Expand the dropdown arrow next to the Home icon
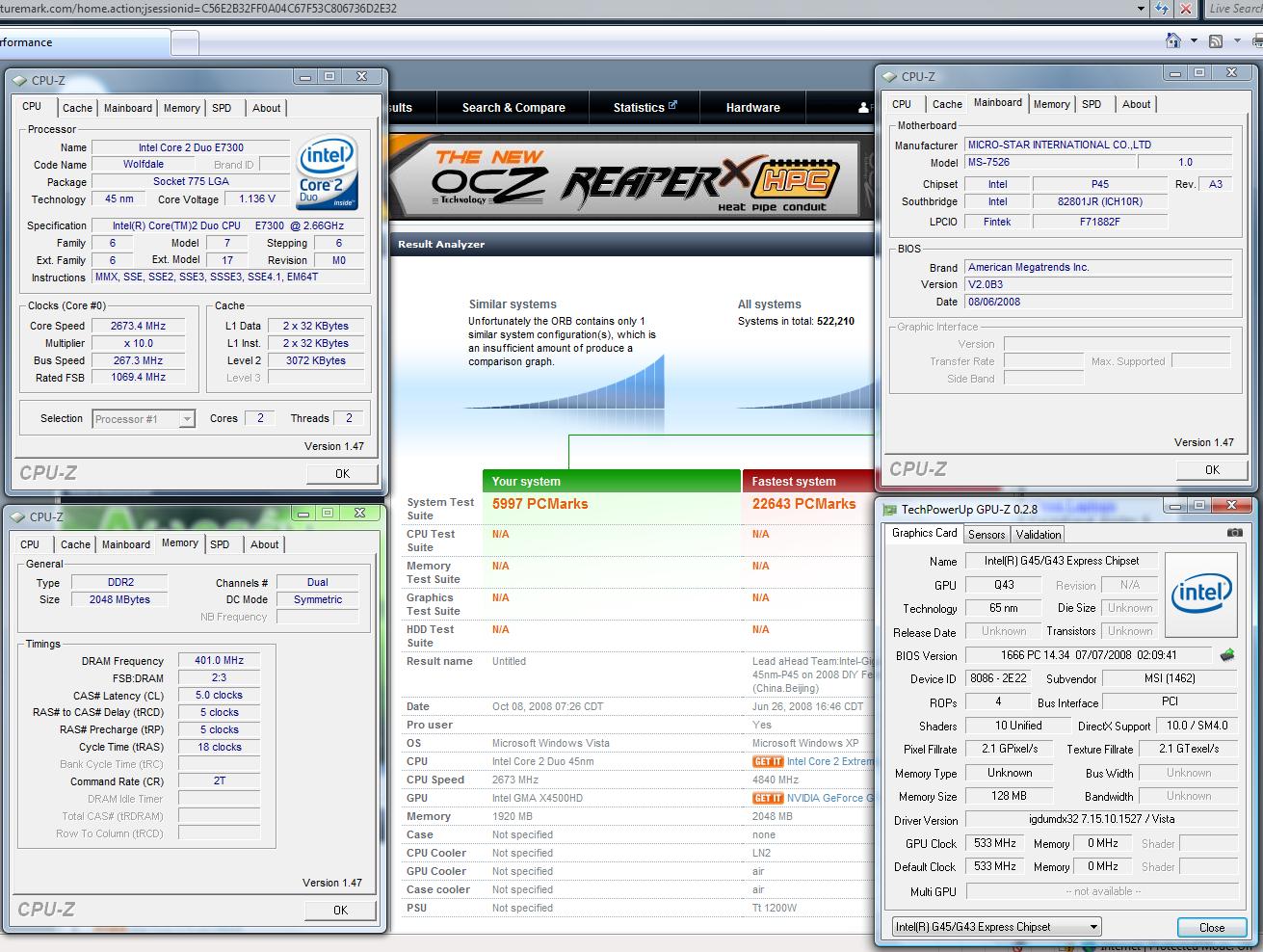This screenshot has width=1263, height=952. pyautogui.click(x=1194, y=41)
